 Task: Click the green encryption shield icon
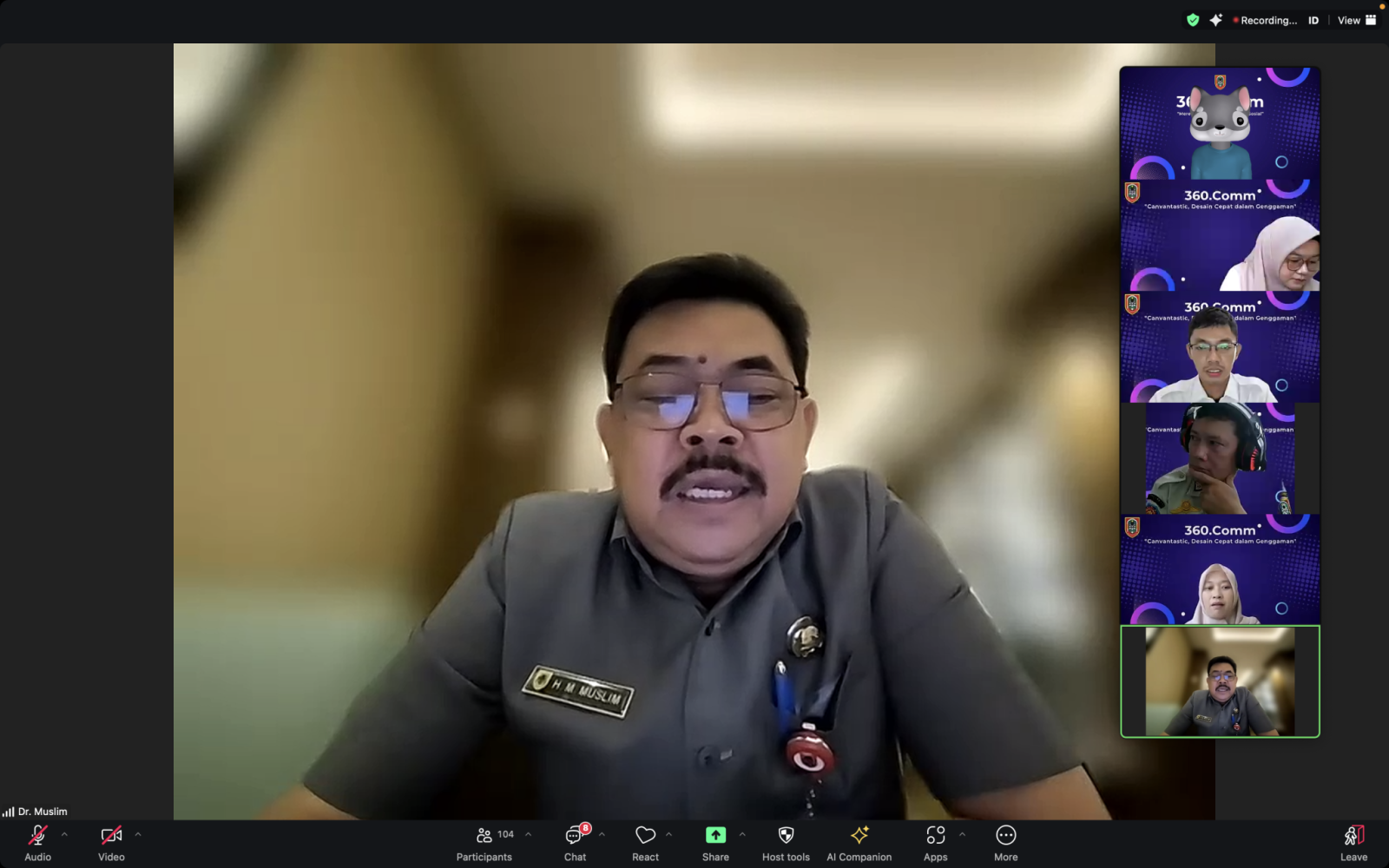click(1193, 20)
